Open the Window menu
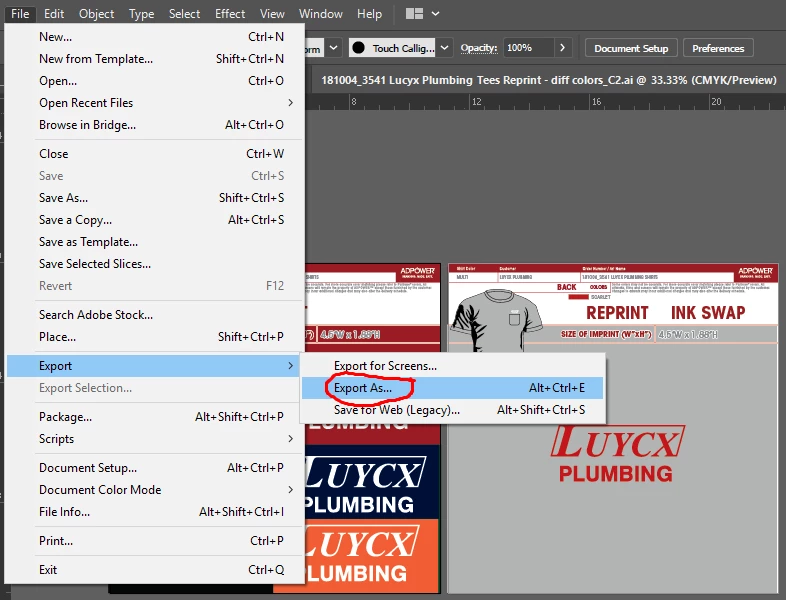This screenshot has width=786, height=600. pos(321,14)
